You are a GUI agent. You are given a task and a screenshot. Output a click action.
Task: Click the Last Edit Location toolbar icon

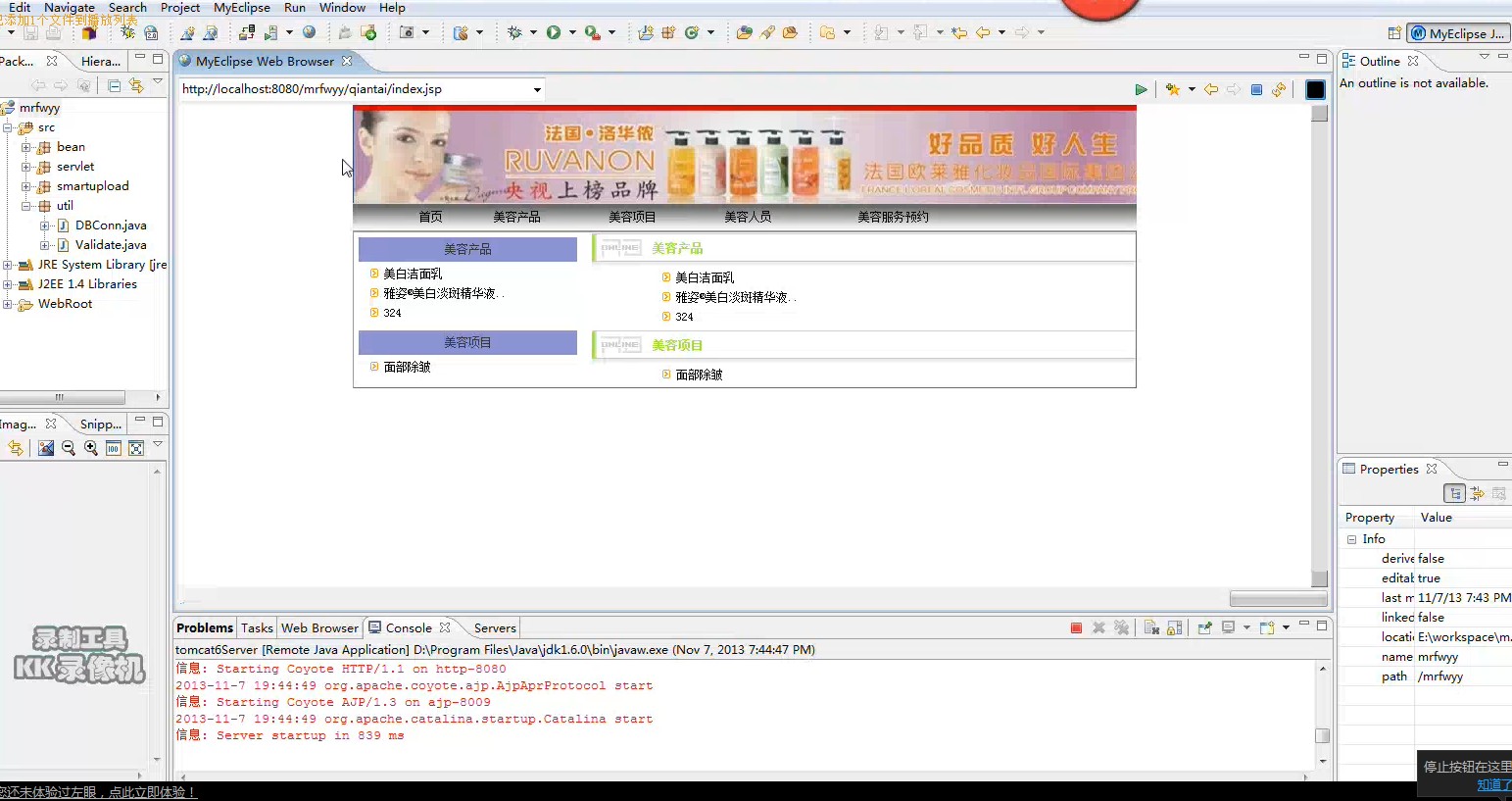959,32
